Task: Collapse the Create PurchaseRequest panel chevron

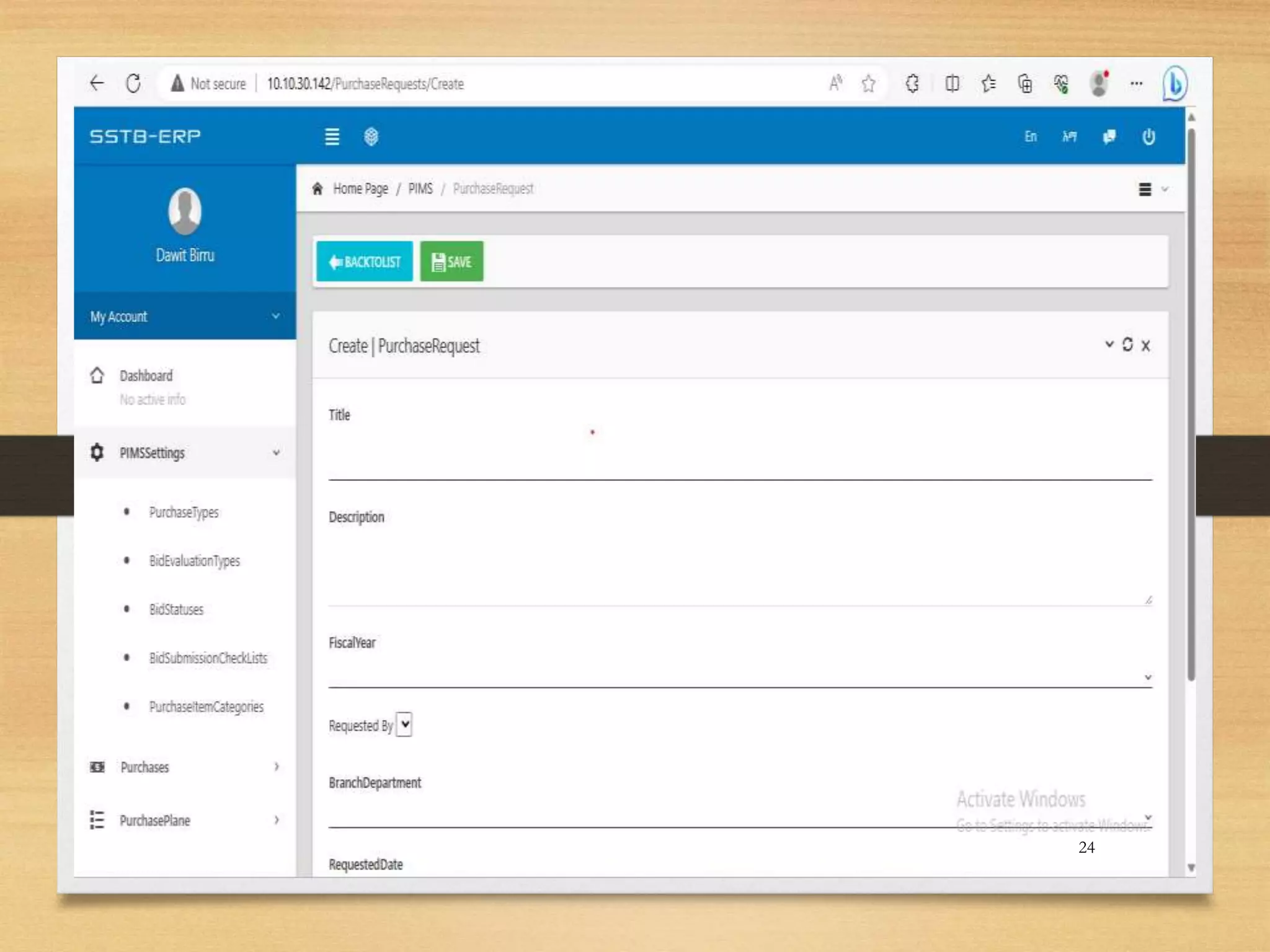Action: (1109, 344)
